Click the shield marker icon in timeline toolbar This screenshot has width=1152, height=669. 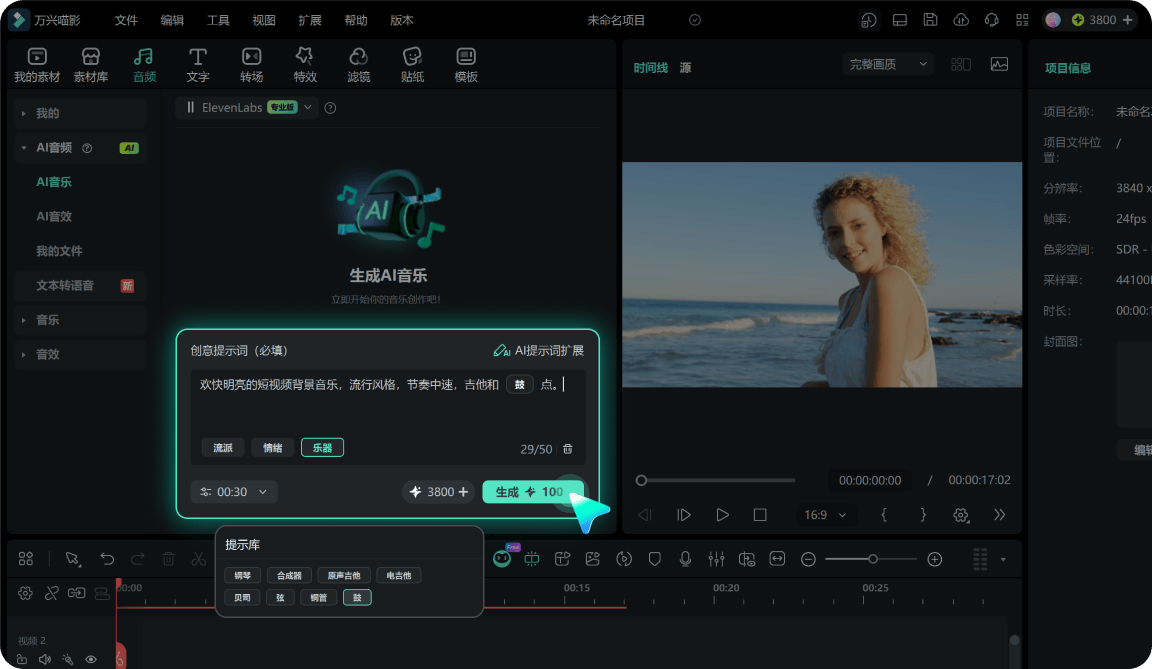click(x=655, y=559)
